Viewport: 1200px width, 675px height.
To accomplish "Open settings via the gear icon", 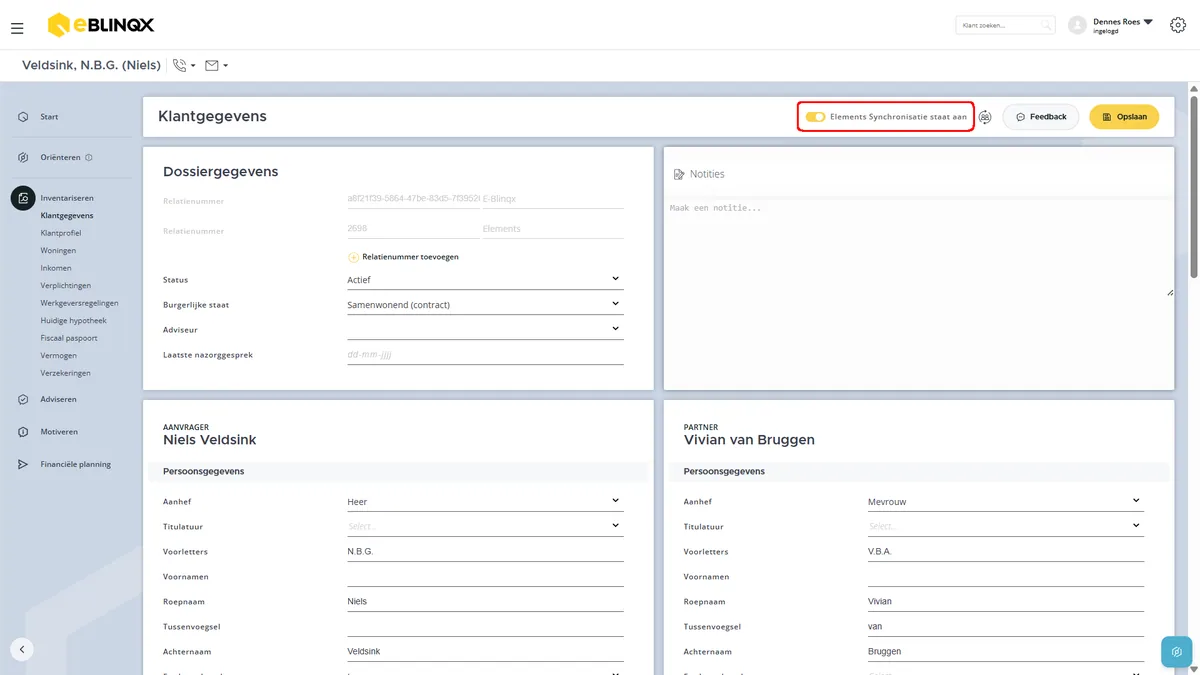I will tap(1177, 25).
